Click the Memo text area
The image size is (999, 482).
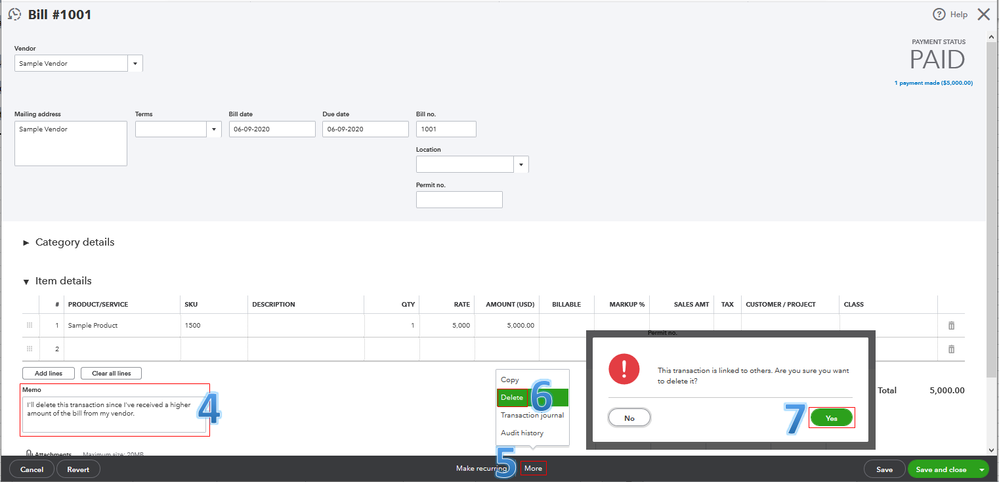pyautogui.click(x=115, y=416)
